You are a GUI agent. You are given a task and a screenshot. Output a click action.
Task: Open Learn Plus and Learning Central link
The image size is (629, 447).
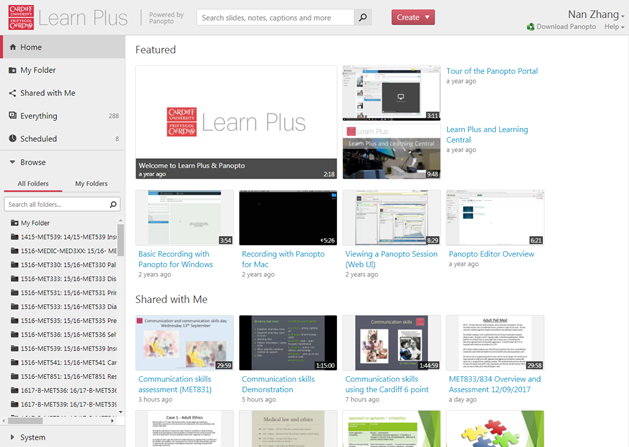pyautogui.click(x=487, y=134)
